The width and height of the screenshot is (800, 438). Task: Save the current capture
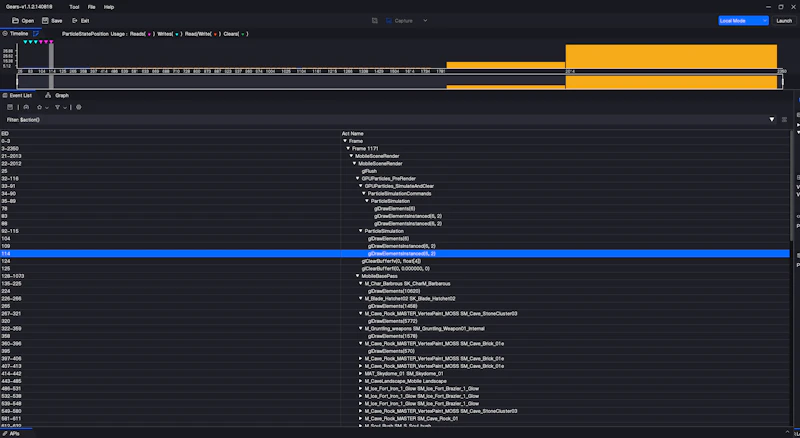pyautogui.click(x=52, y=21)
